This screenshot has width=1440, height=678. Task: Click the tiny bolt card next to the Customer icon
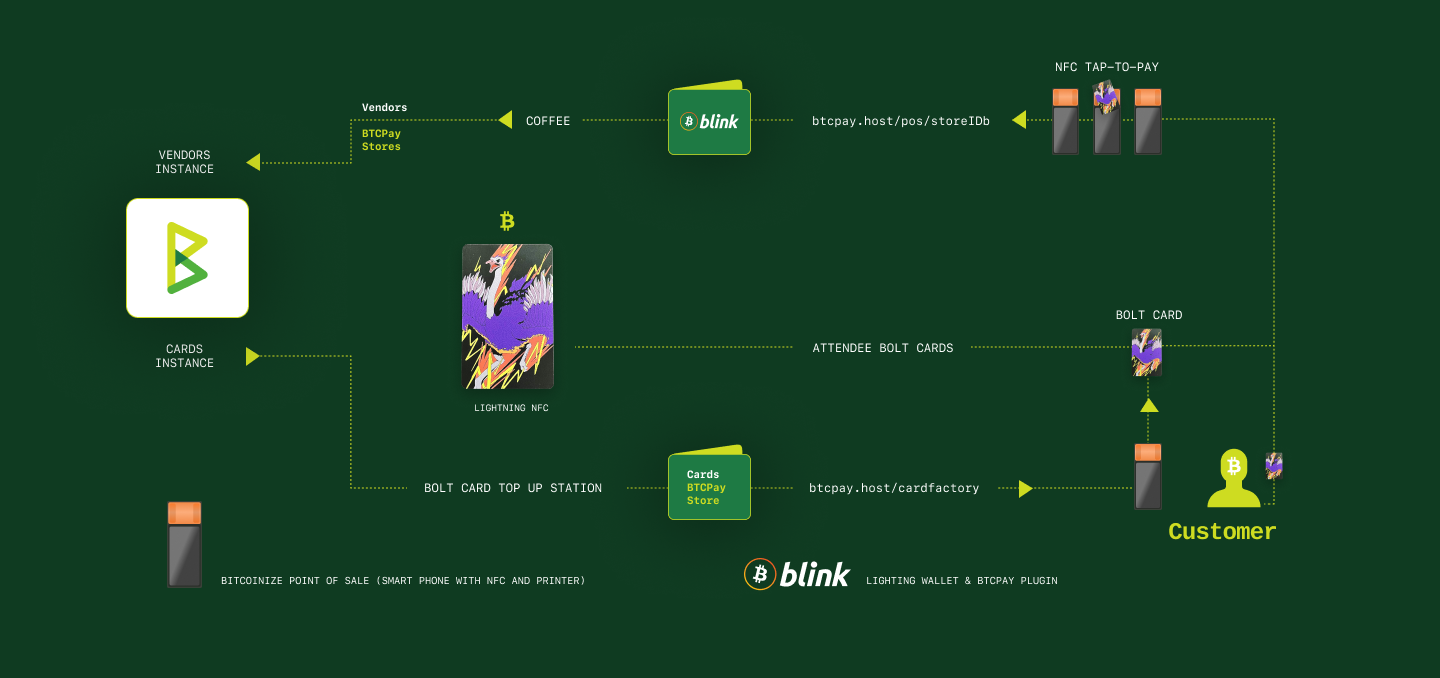pyautogui.click(x=1274, y=465)
